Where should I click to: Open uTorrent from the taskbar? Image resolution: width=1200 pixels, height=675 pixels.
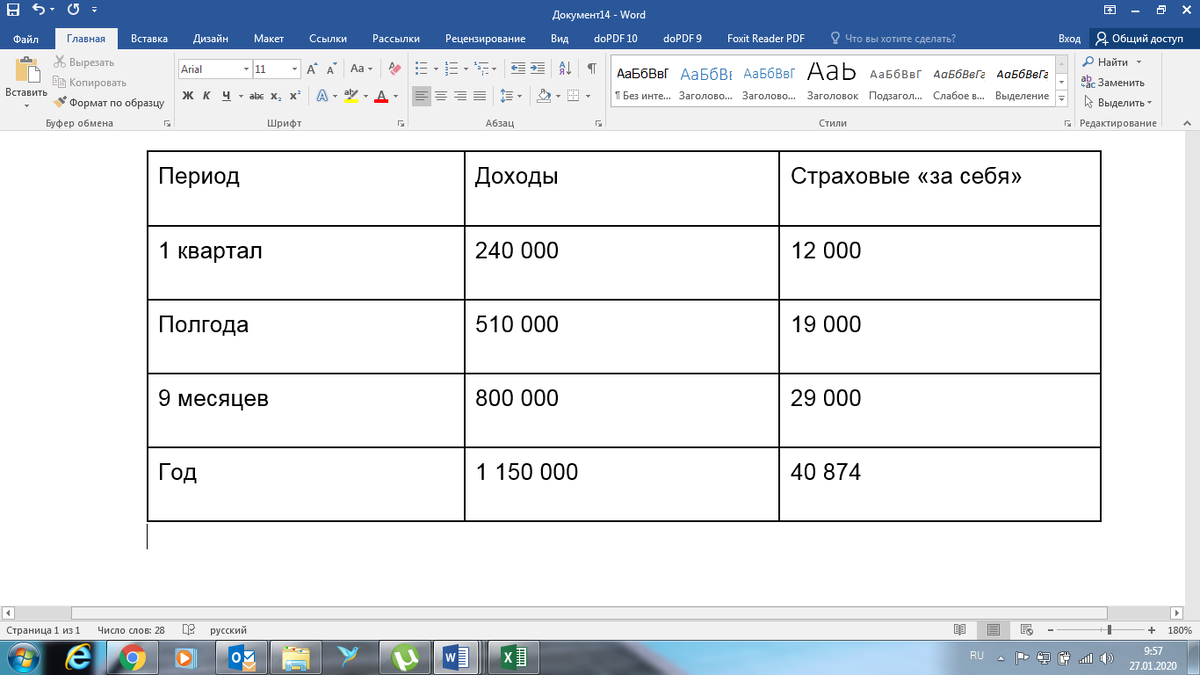(x=405, y=657)
